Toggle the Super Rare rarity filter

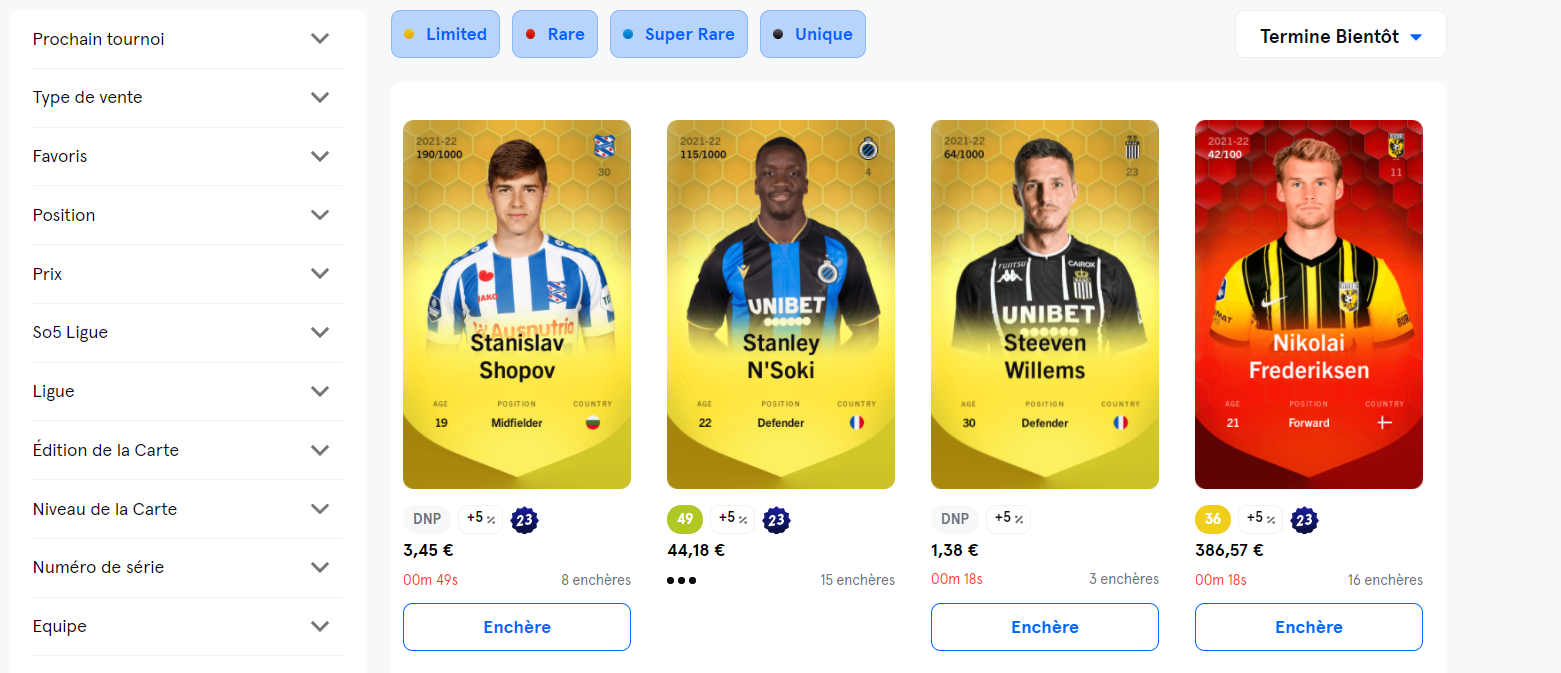pyautogui.click(x=679, y=34)
